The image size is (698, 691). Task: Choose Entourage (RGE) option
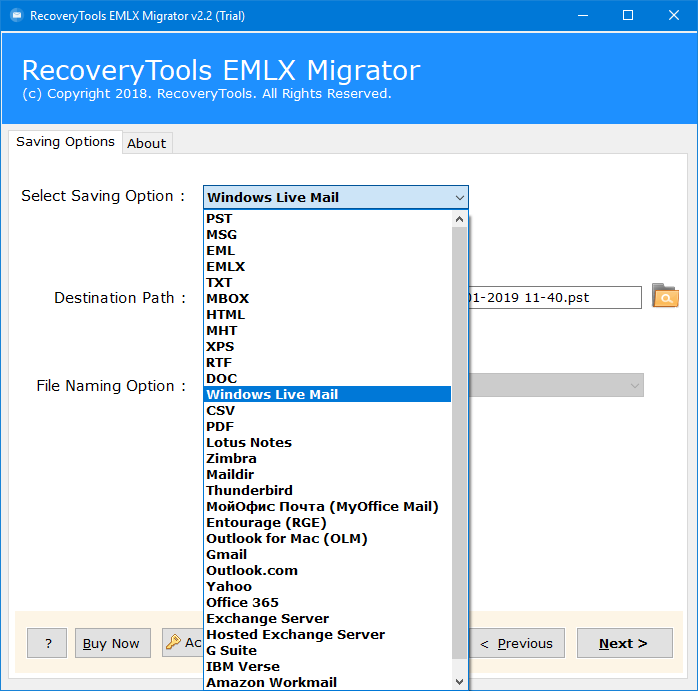327,523
